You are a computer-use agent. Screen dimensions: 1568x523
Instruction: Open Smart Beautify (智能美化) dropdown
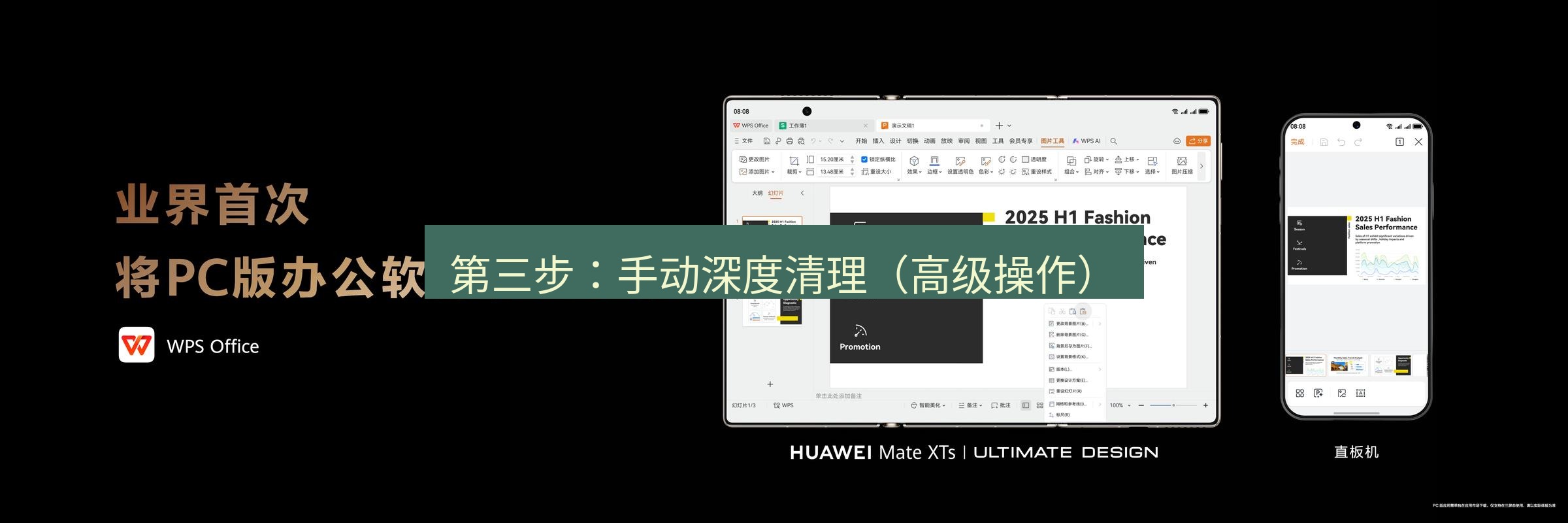point(928,405)
